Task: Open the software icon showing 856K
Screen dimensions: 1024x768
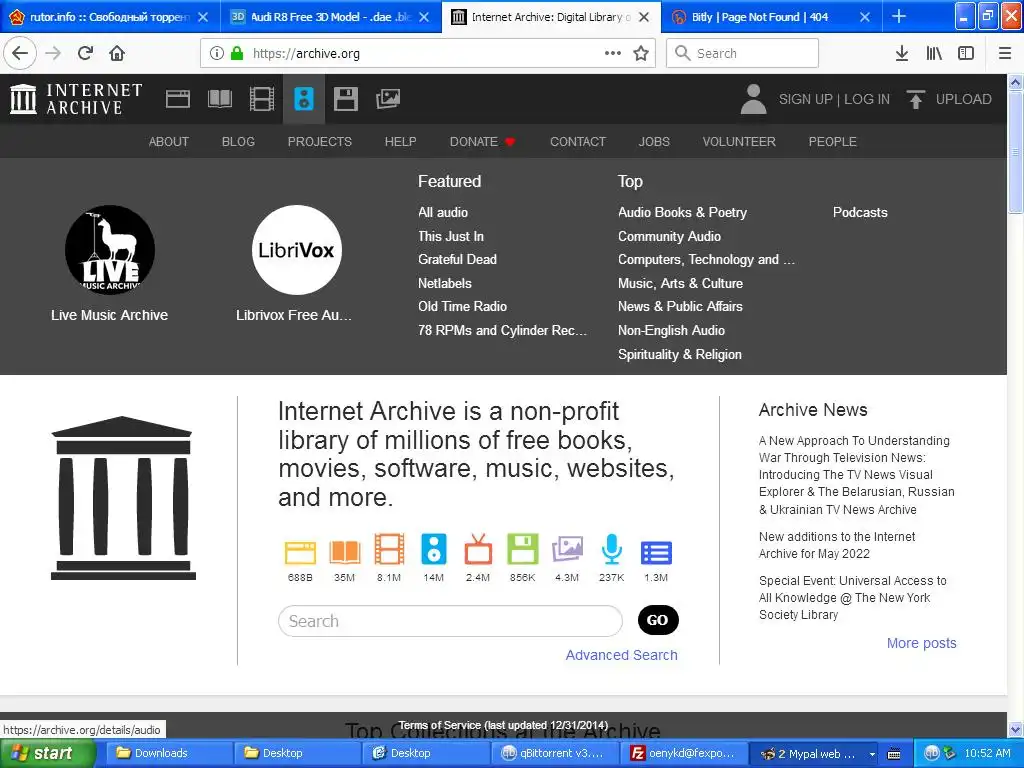Action: pyautogui.click(x=522, y=549)
